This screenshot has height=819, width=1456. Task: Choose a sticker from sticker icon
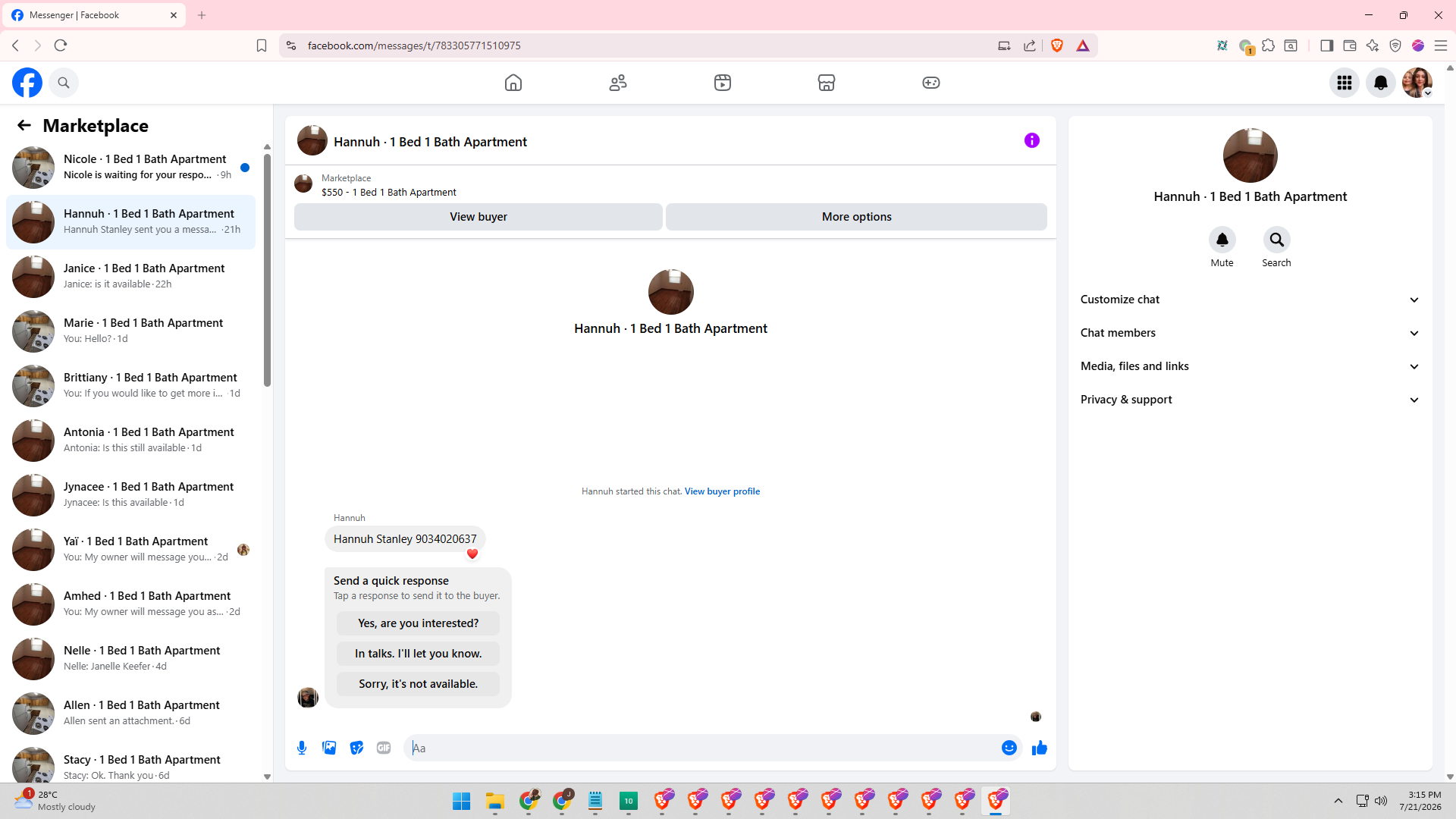[356, 748]
